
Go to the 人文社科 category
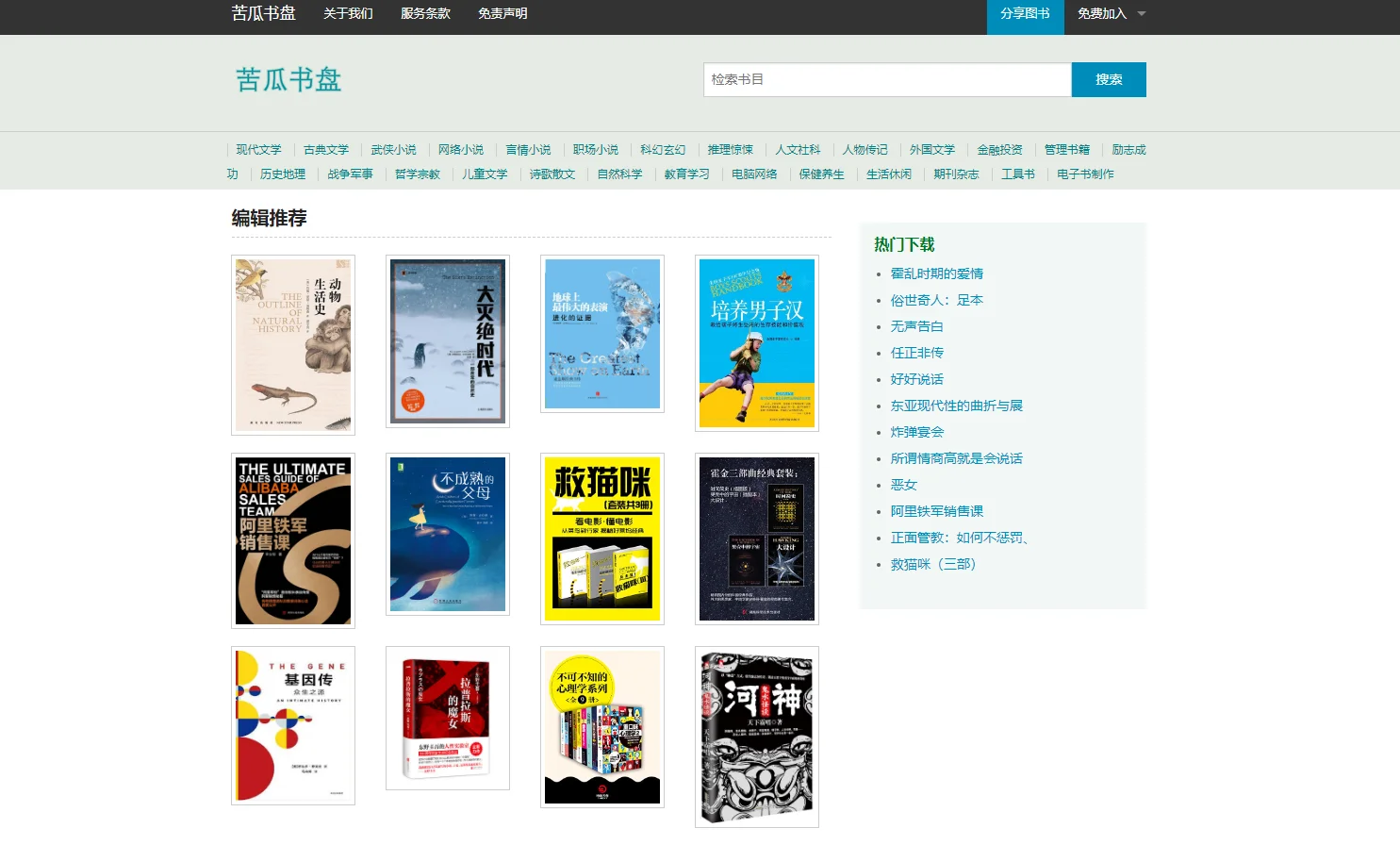[x=798, y=150]
